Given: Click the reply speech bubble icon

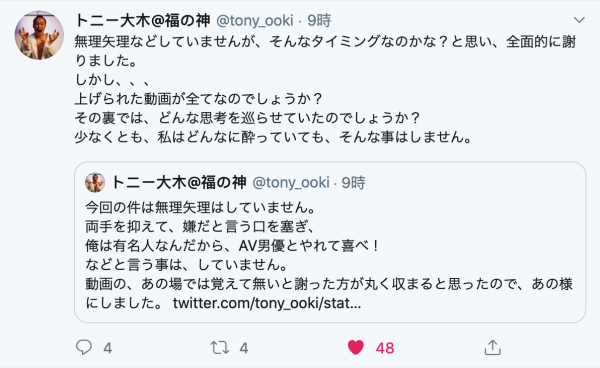Looking at the screenshot, I should click(x=84, y=347).
